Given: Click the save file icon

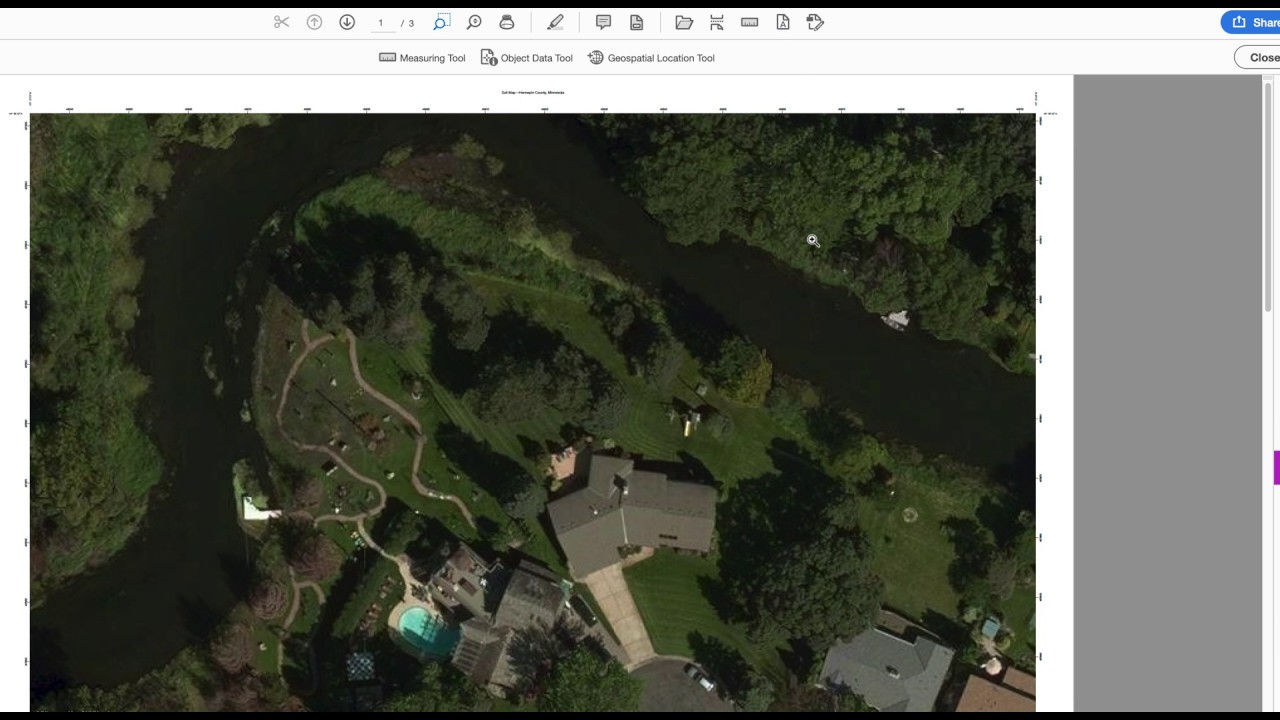Looking at the screenshot, I should (x=636, y=22).
